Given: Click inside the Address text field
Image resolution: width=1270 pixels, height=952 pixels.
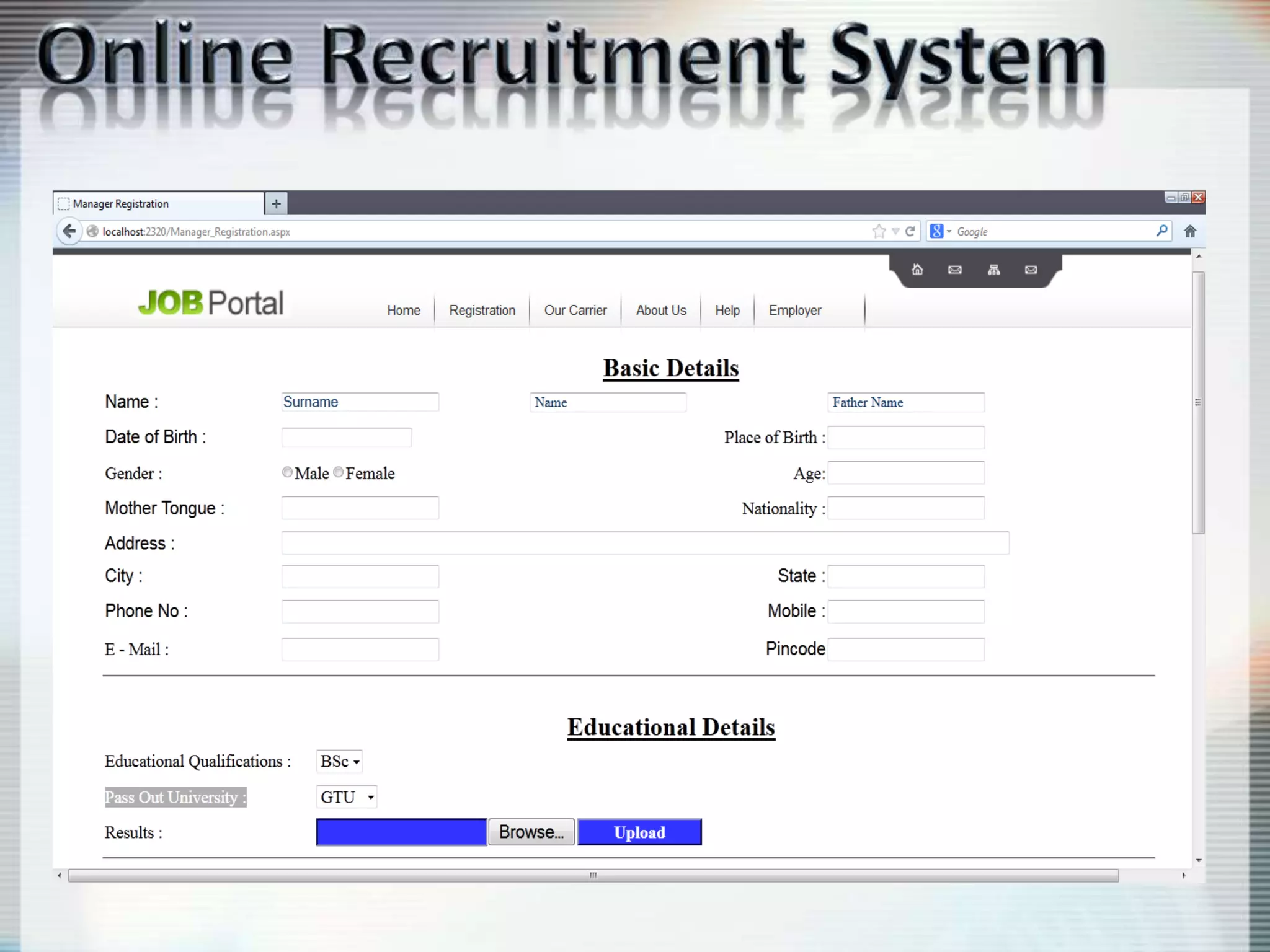Looking at the screenshot, I should 645,543.
